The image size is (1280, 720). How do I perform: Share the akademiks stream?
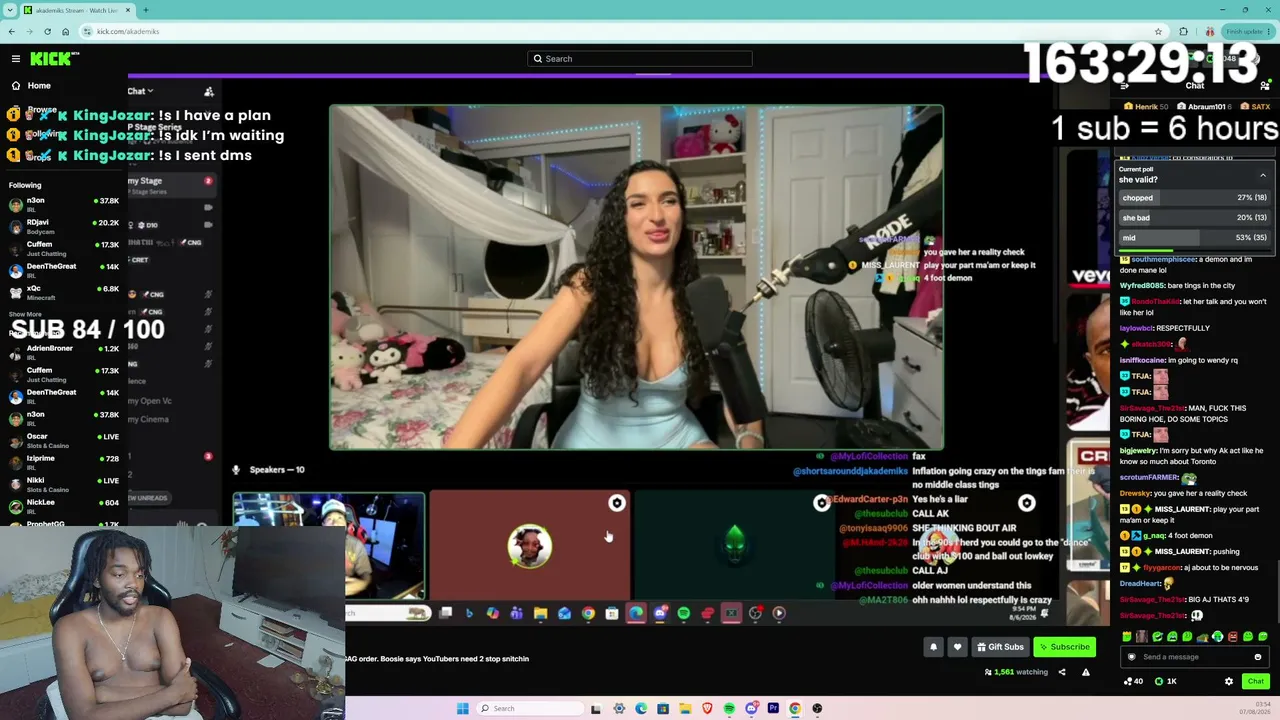tap(1062, 672)
